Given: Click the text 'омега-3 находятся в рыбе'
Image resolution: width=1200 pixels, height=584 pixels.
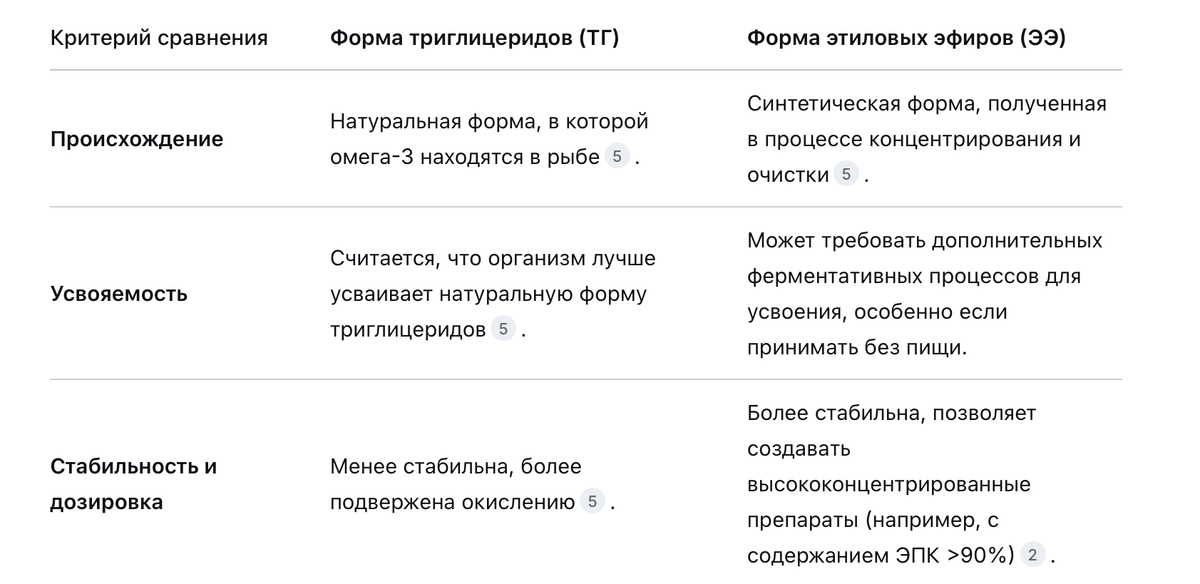Looking at the screenshot, I should click(x=465, y=157).
